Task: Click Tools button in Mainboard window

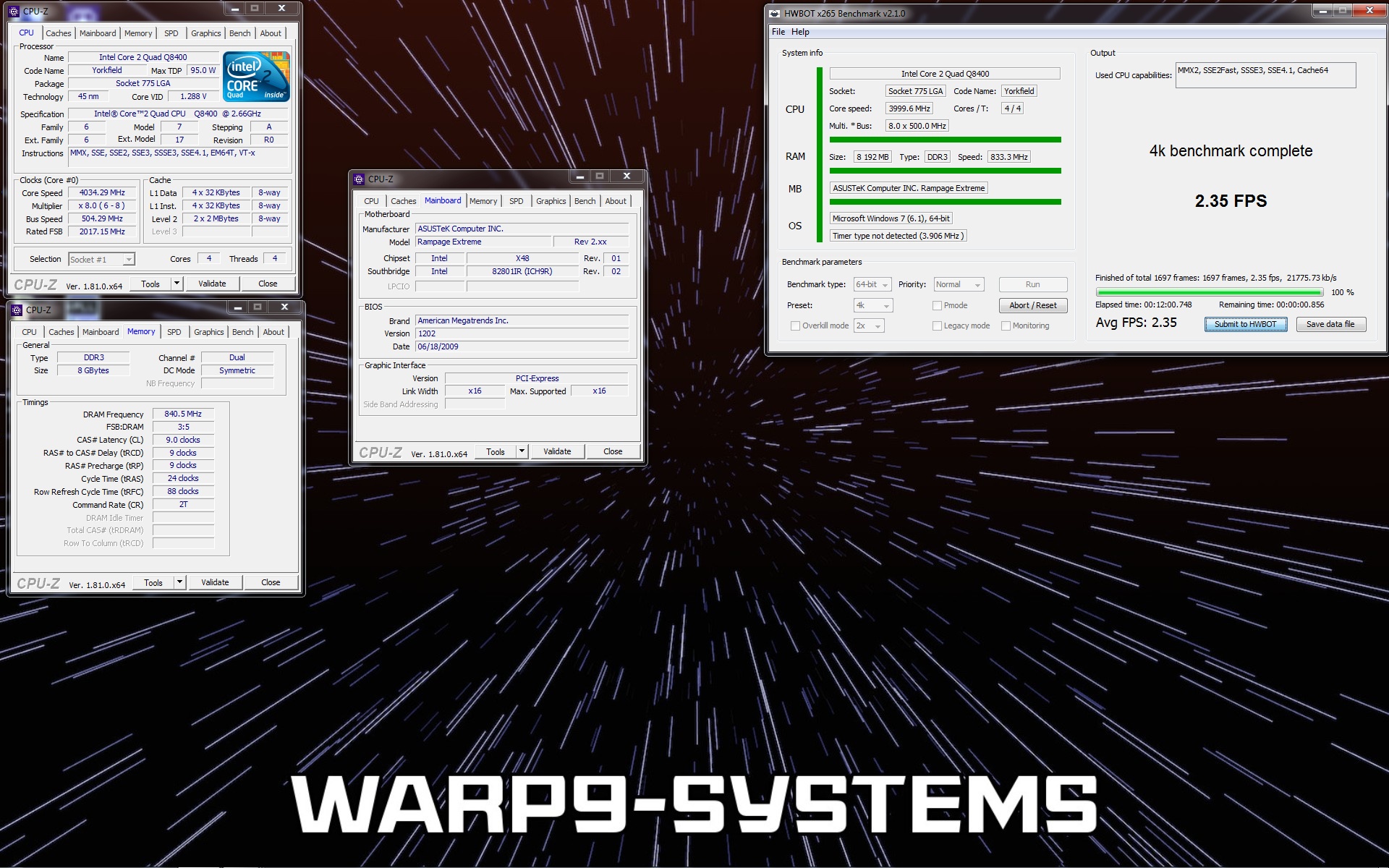Action: [496, 451]
